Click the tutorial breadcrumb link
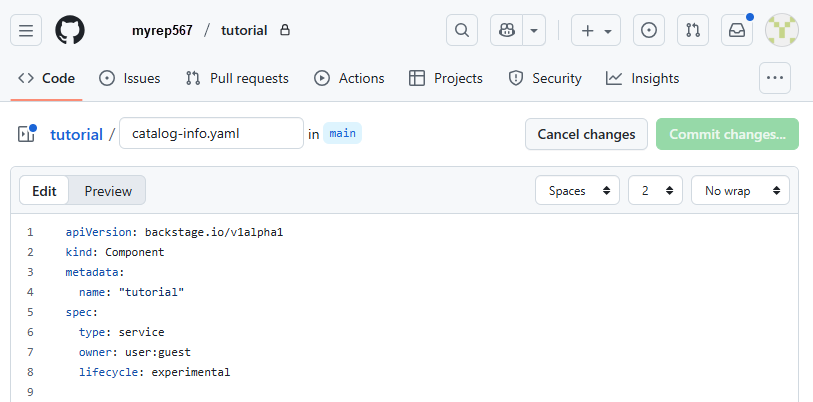Viewport: 813px width, 402px height. pos(76,135)
